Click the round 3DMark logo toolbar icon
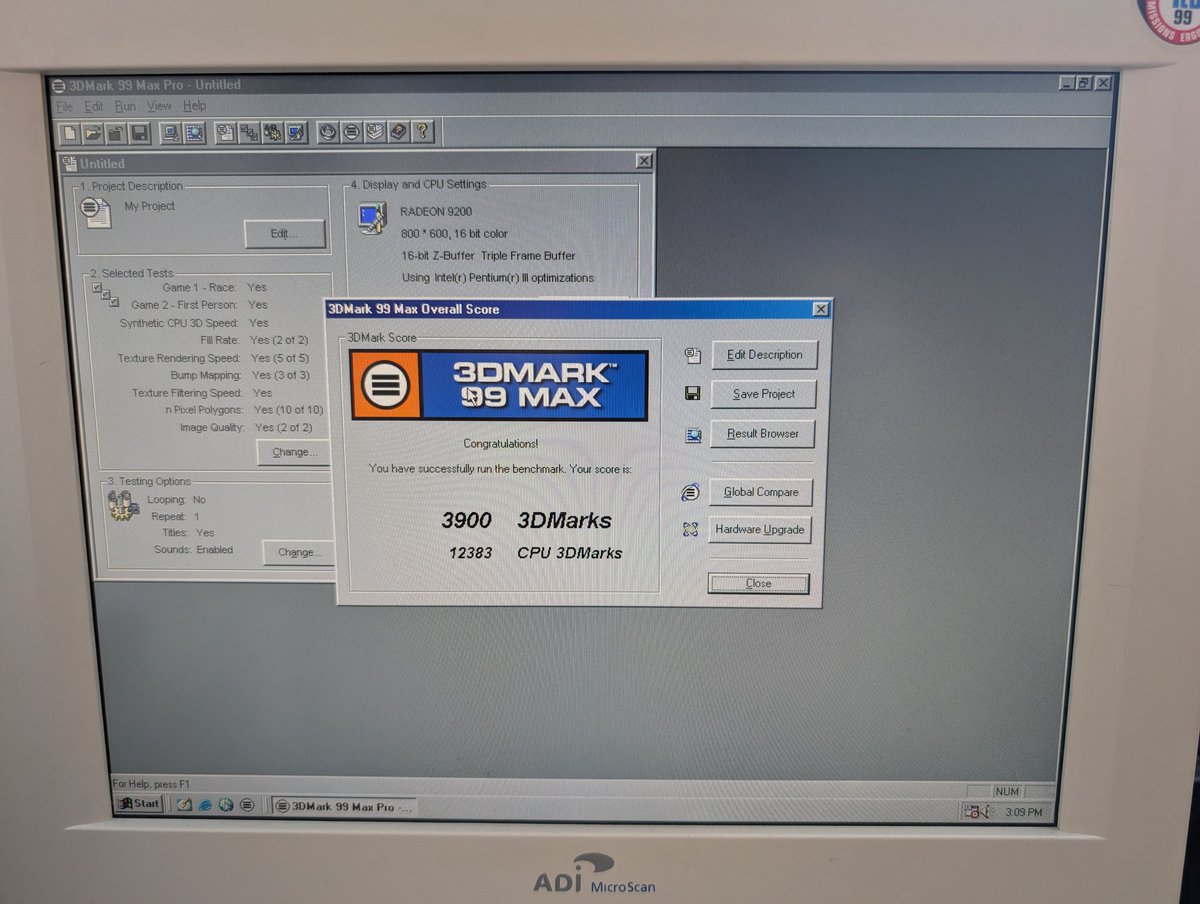This screenshot has height=904, width=1200. [351, 132]
